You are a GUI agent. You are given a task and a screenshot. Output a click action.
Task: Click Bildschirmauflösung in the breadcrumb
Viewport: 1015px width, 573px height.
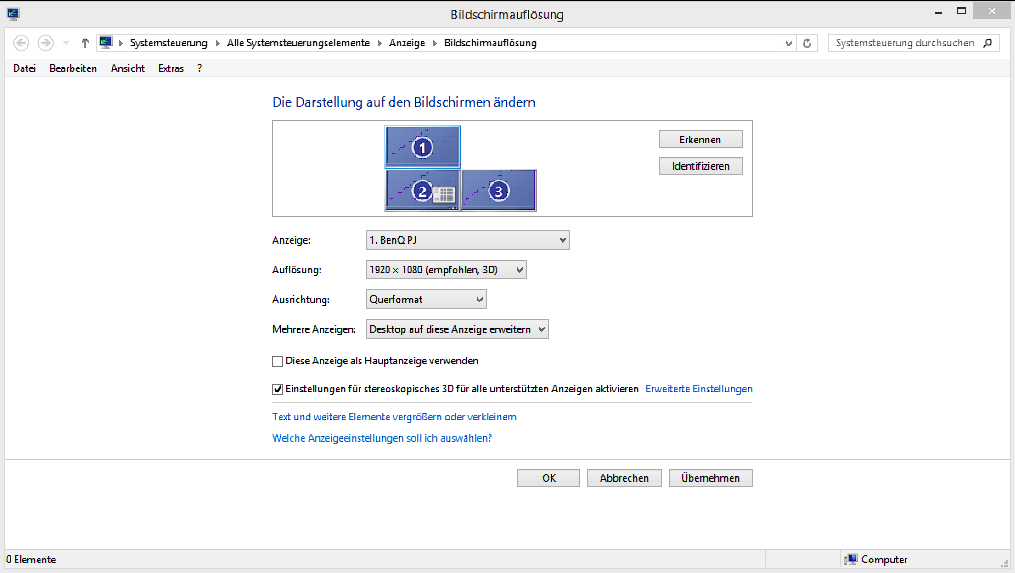[x=490, y=43]
